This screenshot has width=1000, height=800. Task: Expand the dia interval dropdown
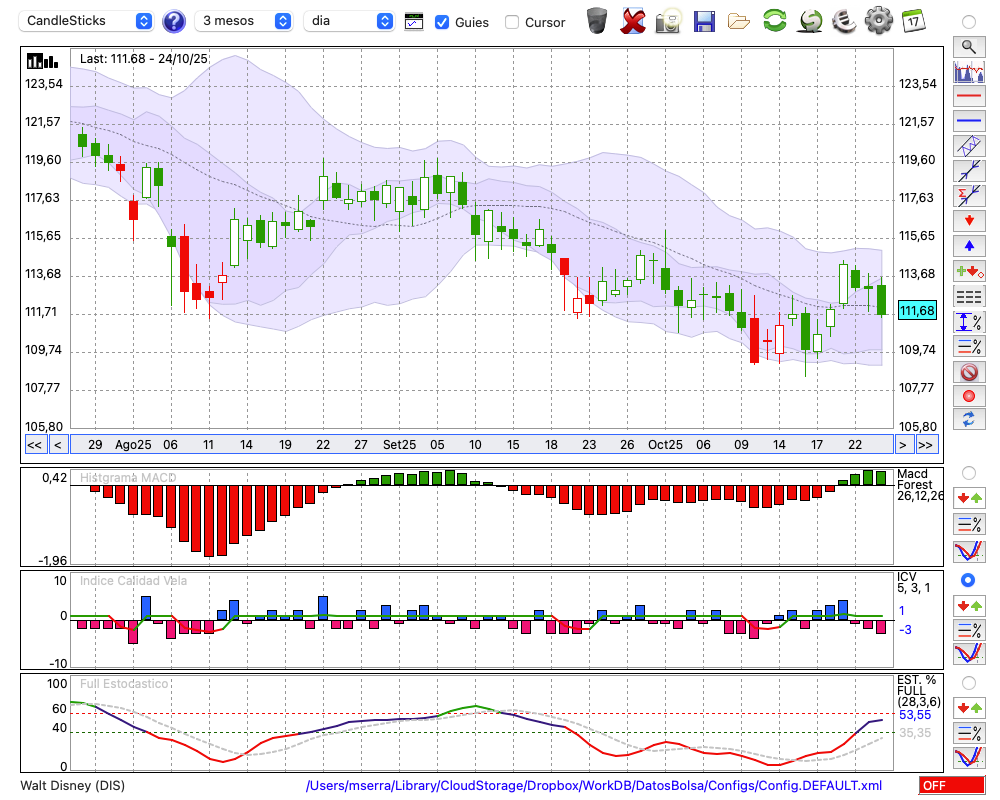pyautogui.click(x=349, y=21)
